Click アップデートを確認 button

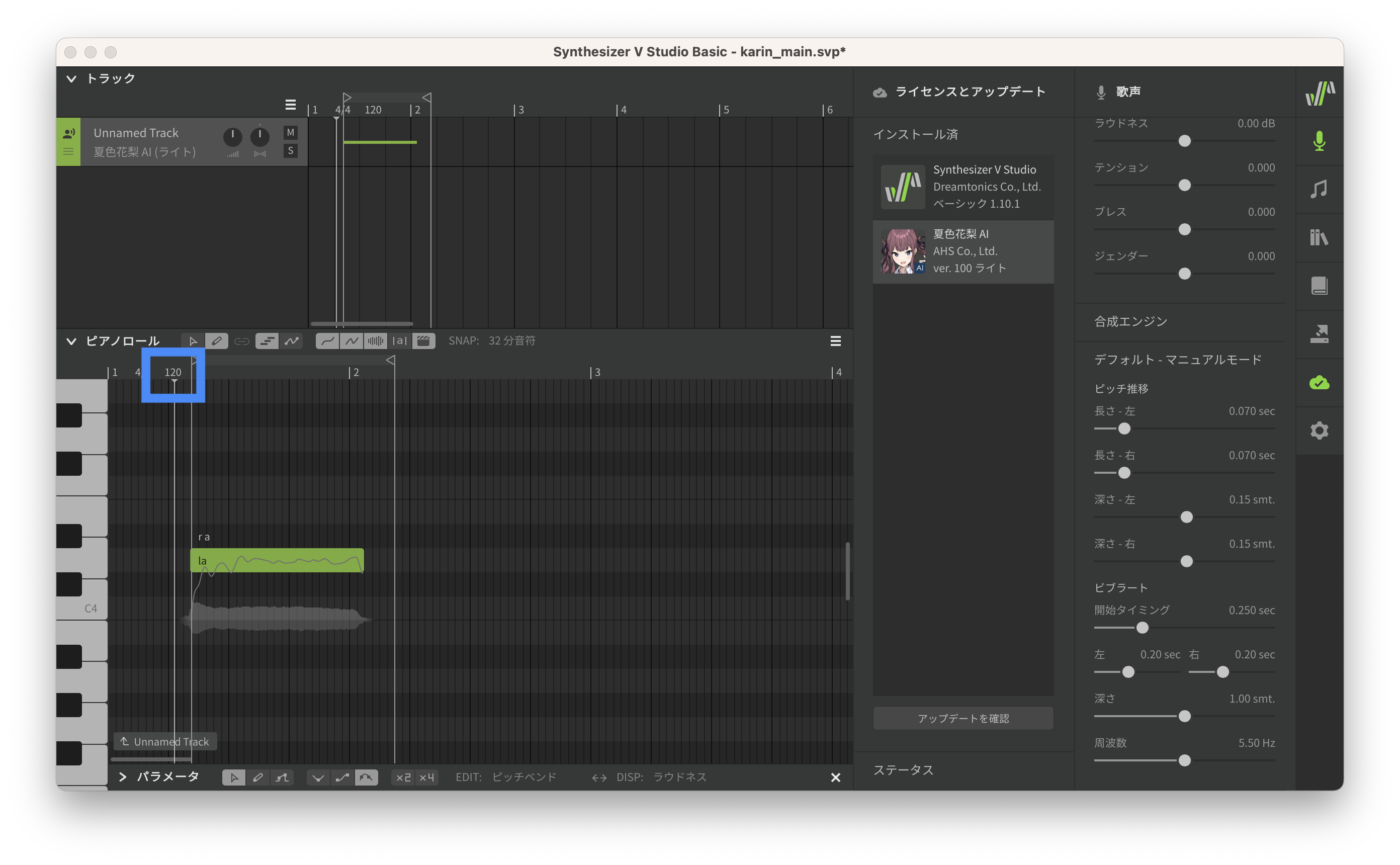coord(963,718)
